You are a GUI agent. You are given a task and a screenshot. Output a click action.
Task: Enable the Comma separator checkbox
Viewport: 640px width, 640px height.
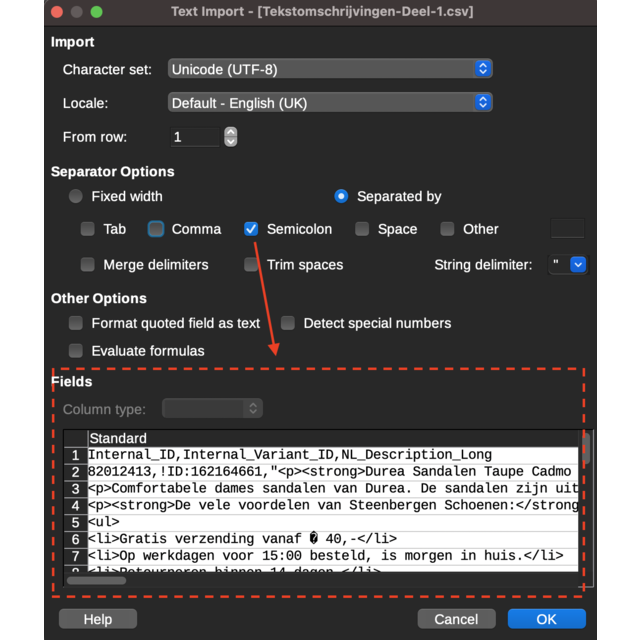tap(156, 229)
